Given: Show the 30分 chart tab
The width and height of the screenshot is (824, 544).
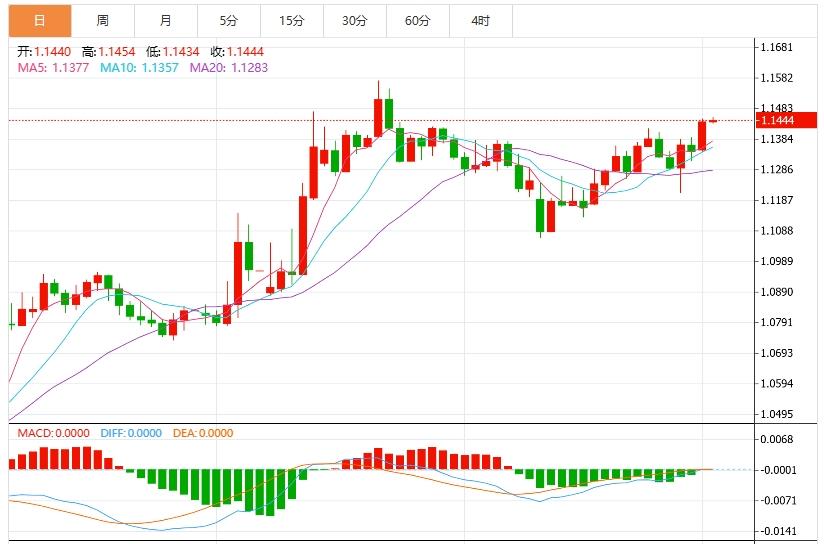Looking at the screenshot, I should coord(354,20).
